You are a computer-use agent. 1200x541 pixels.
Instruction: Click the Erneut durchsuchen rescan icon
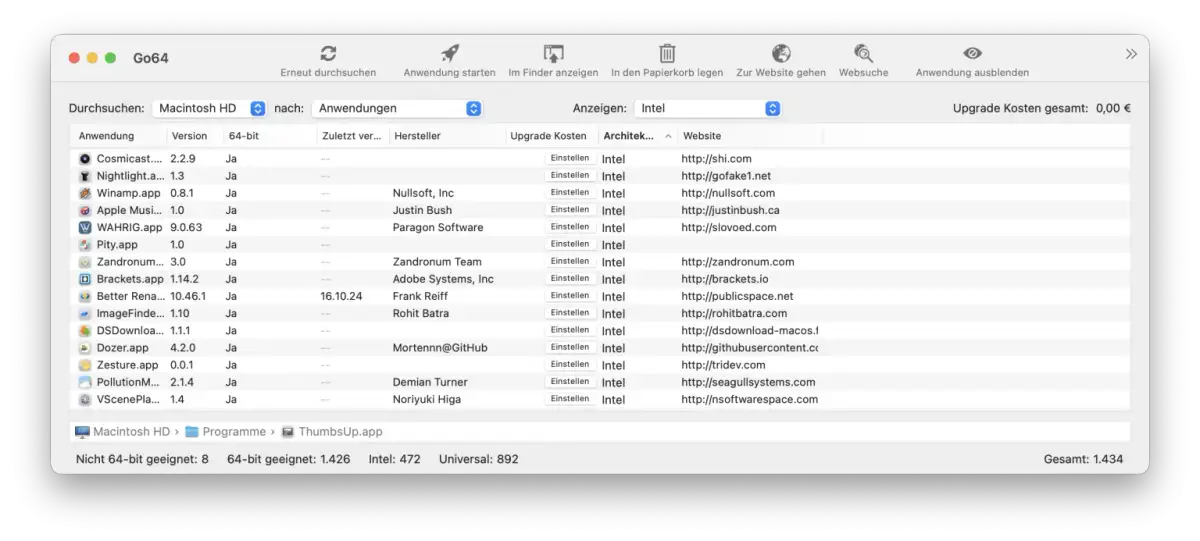click(328, 54)
